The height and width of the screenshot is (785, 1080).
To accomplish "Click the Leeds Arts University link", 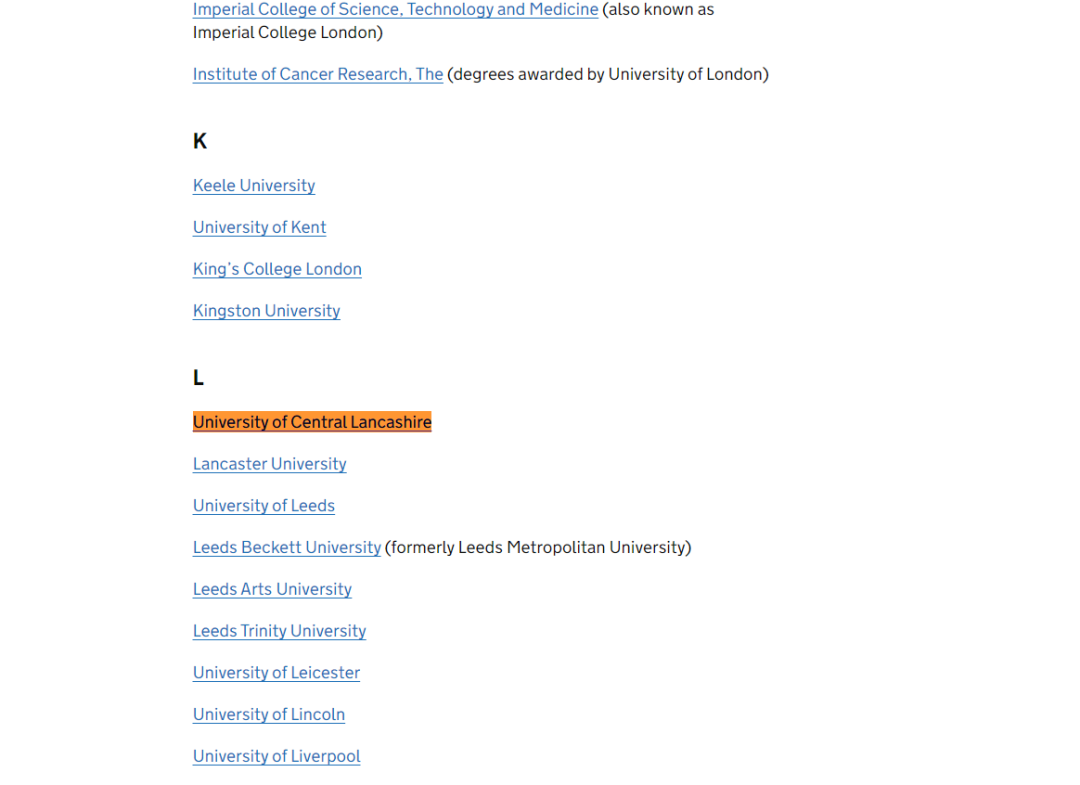I will 272,590.
